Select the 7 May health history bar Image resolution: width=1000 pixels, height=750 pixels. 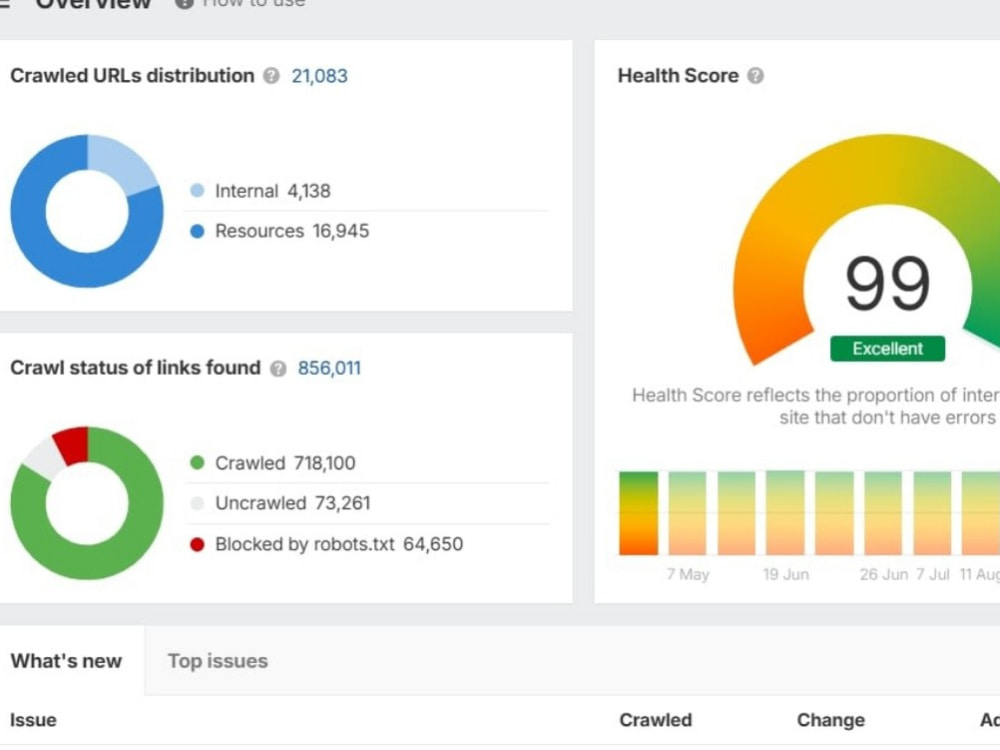coord(688,513)
